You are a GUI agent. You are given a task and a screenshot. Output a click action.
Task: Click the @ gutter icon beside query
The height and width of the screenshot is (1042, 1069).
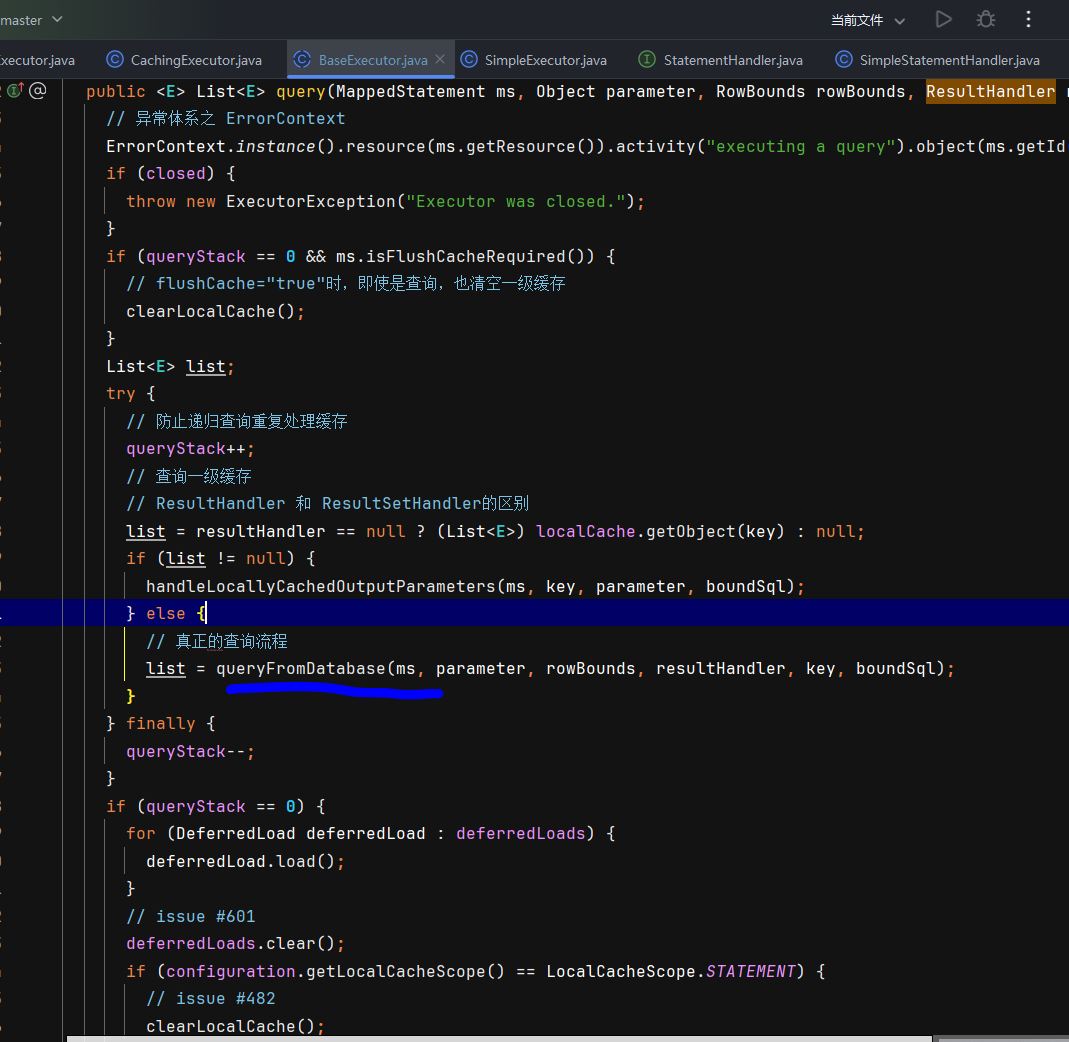38,90
